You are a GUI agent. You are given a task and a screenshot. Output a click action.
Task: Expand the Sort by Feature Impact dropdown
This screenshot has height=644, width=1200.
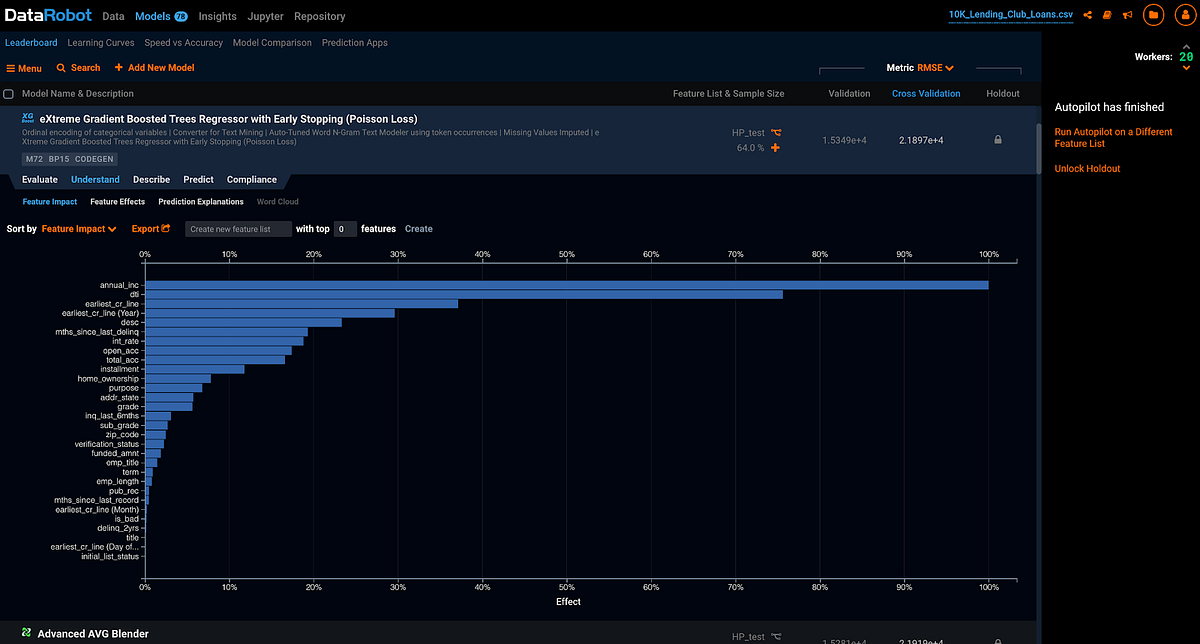pyautogui.click(x=79, y=229)
